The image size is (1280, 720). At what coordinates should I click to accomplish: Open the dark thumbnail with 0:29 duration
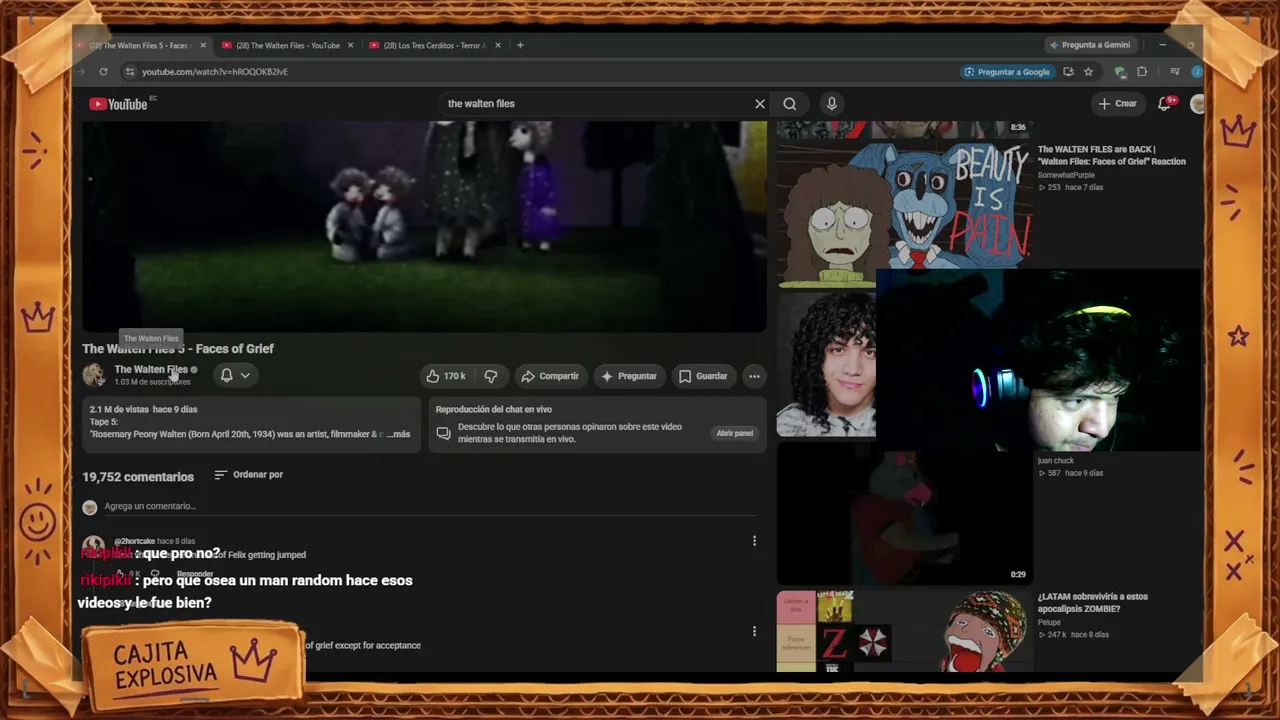tap(905, 513)
